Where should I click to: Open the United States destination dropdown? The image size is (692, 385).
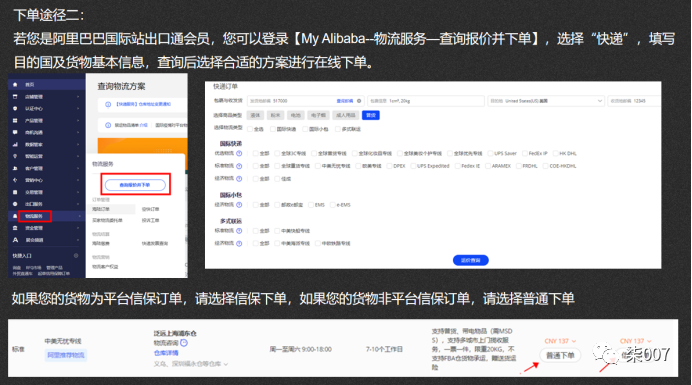point(545,101)
